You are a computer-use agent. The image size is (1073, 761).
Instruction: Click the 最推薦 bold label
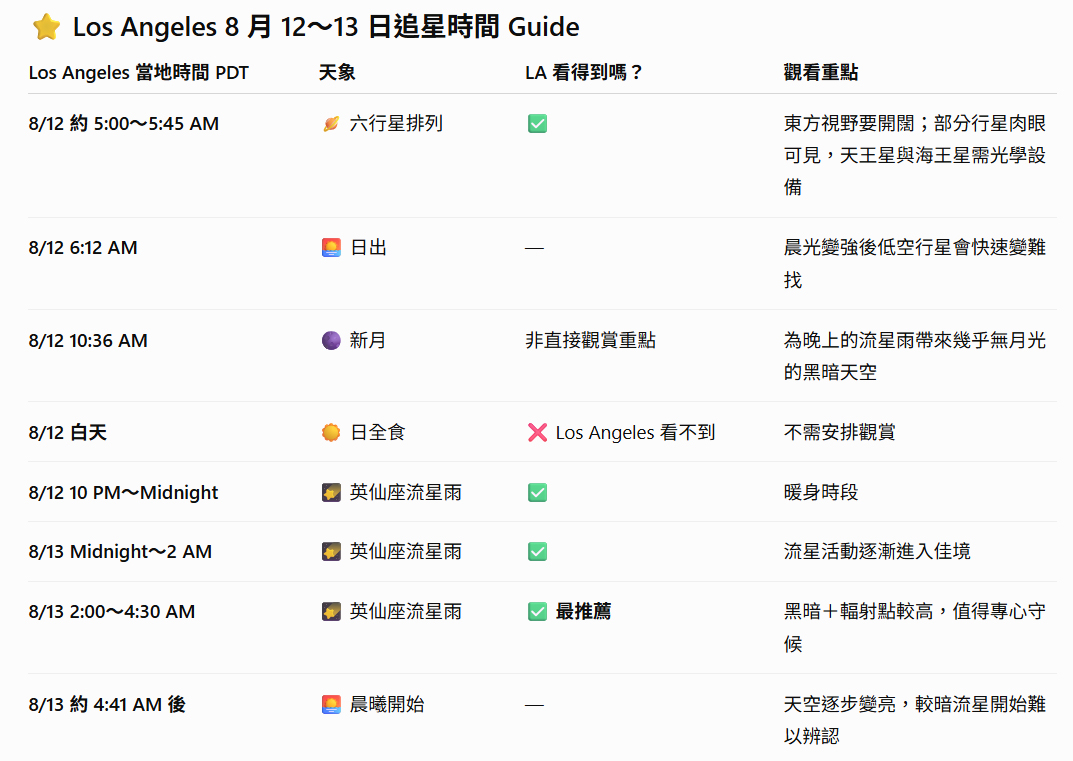[x=583, y=612]
